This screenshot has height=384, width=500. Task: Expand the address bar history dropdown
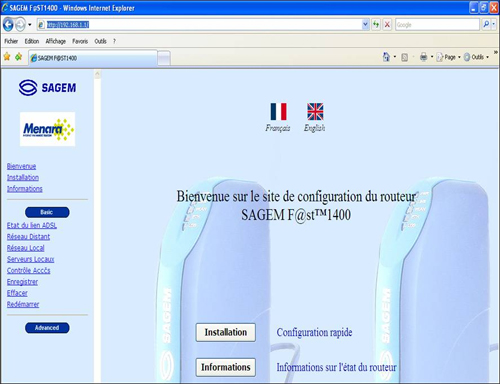365,25
